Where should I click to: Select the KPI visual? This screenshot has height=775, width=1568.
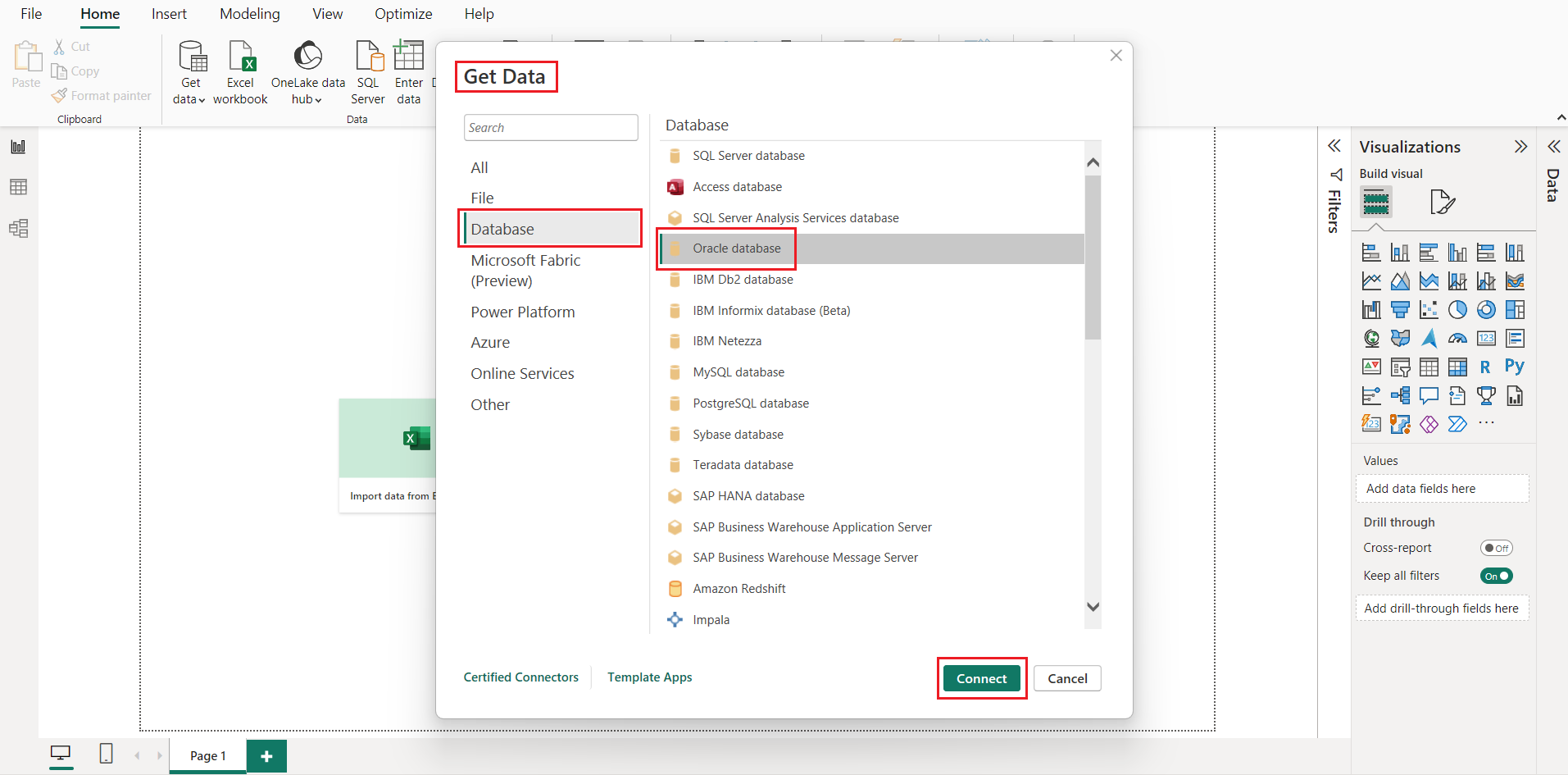1371,367
